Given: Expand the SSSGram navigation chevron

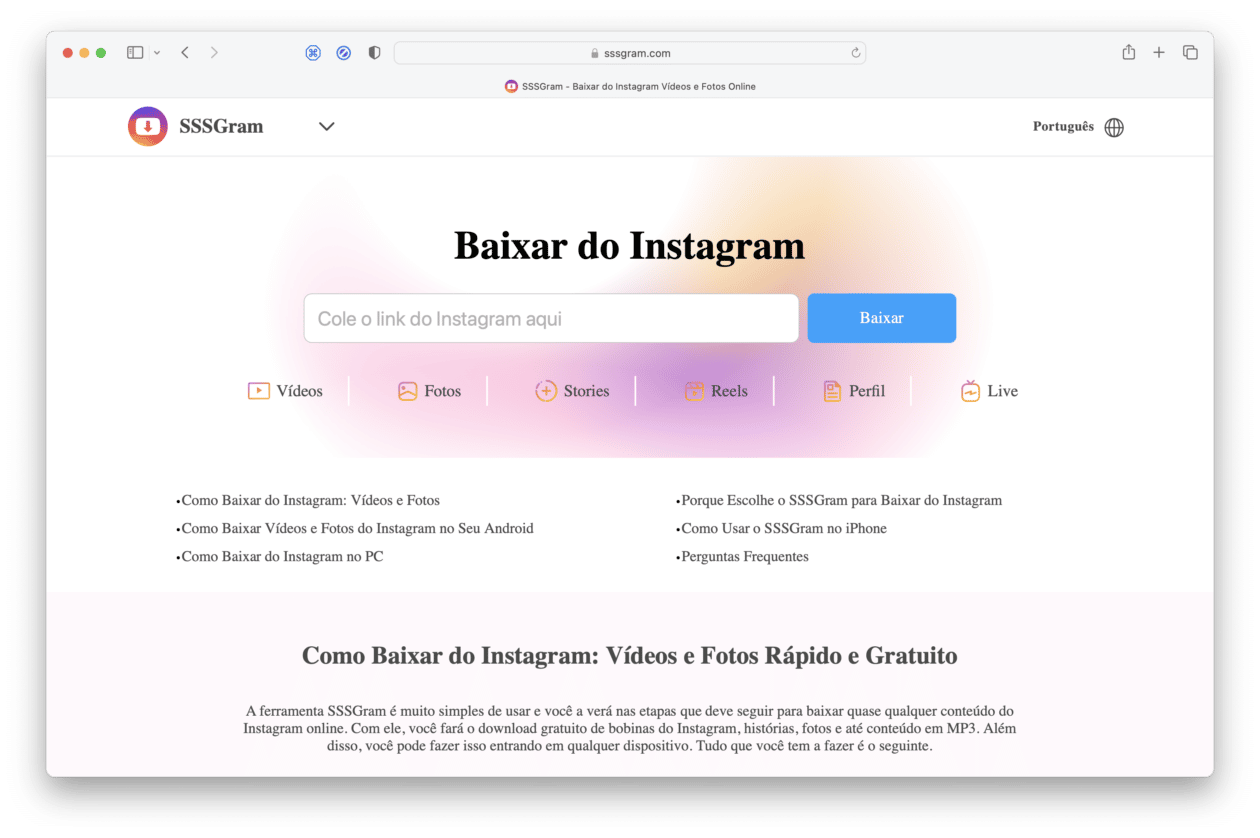Looking at the screenshot, I should (325, 127).
